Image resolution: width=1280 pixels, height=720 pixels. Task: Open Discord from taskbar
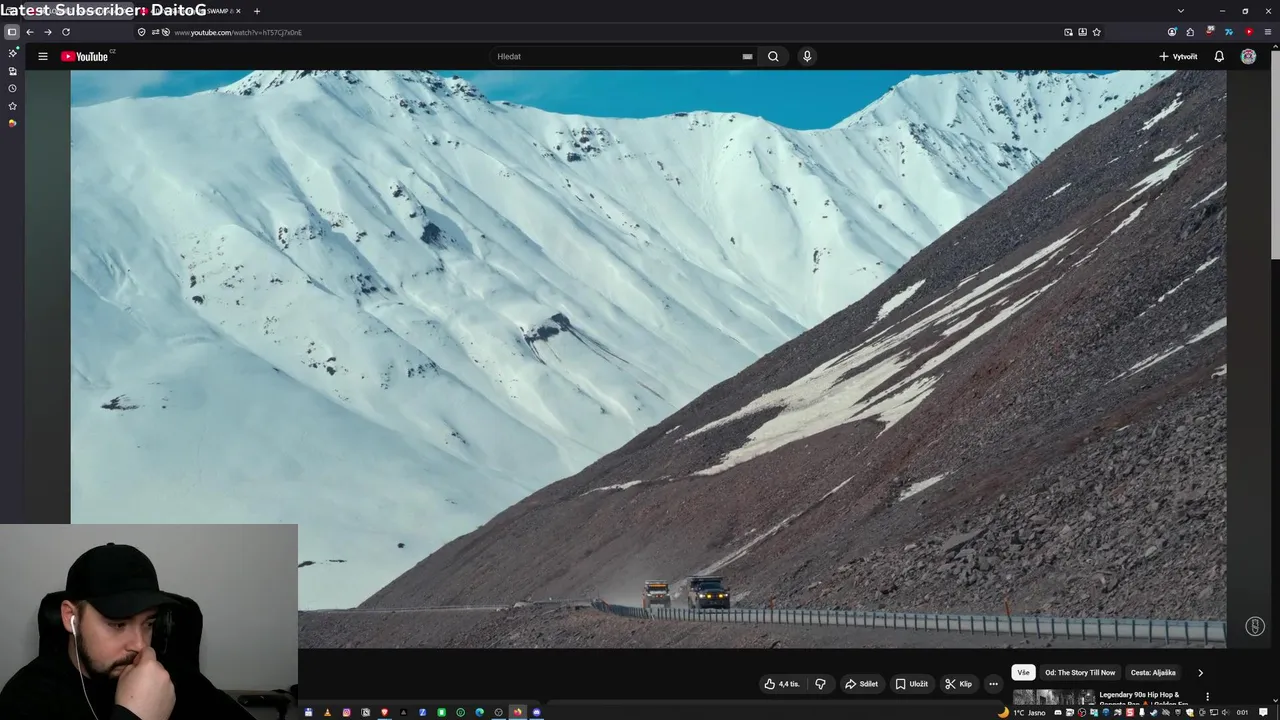click(536, 712)
